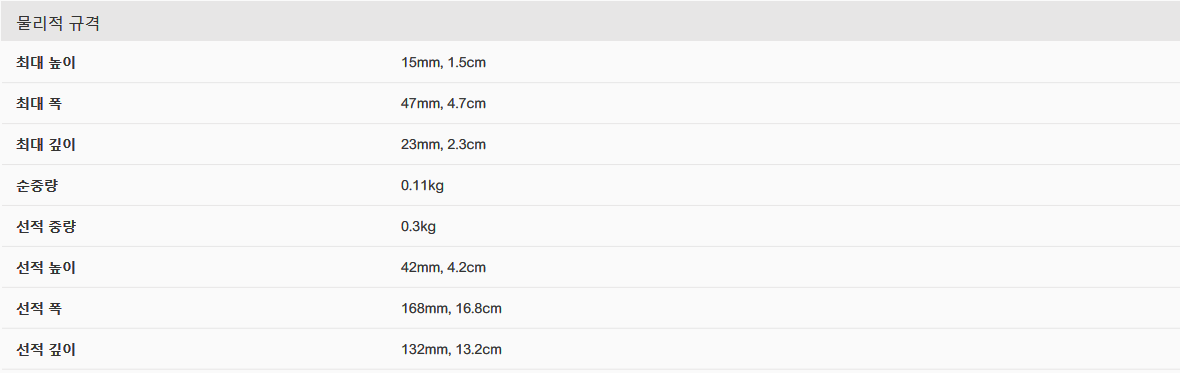The width and height of the screenshot is (1180, 373).
Task: Click the 42mm, 4.2cm value
Action: tap(443, 267)
